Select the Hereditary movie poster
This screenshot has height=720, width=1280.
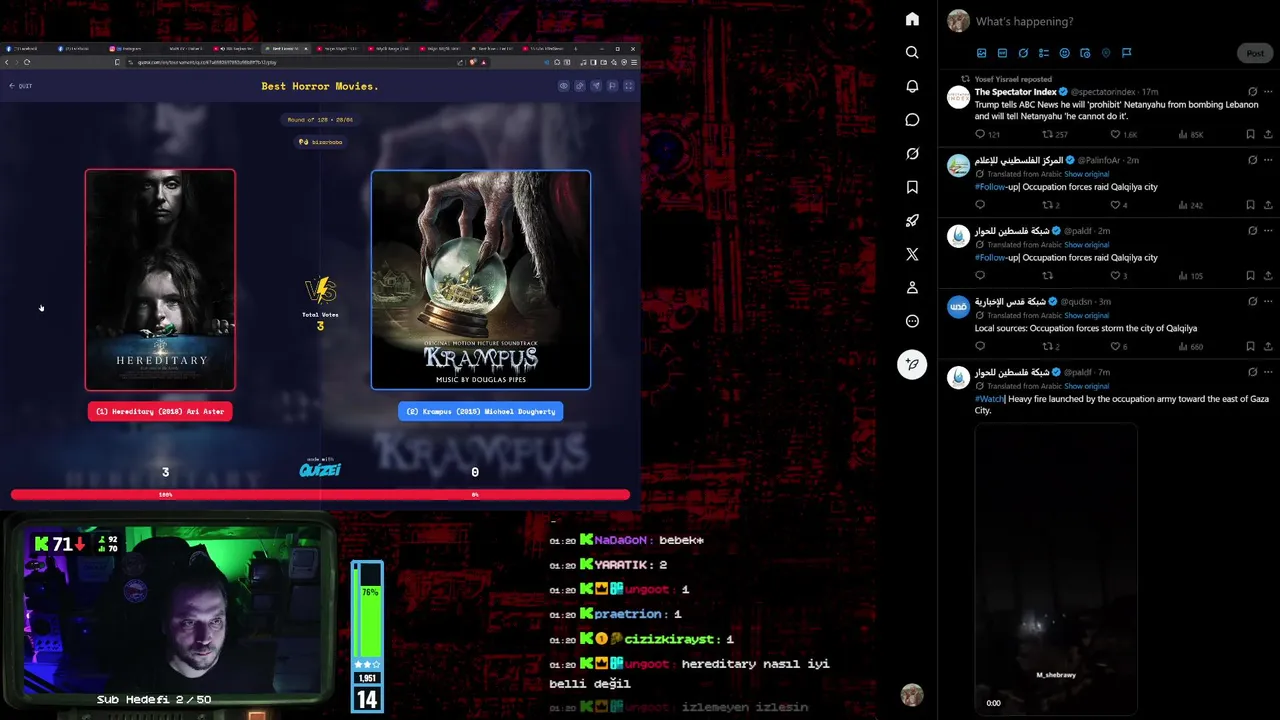coord(160,280)
